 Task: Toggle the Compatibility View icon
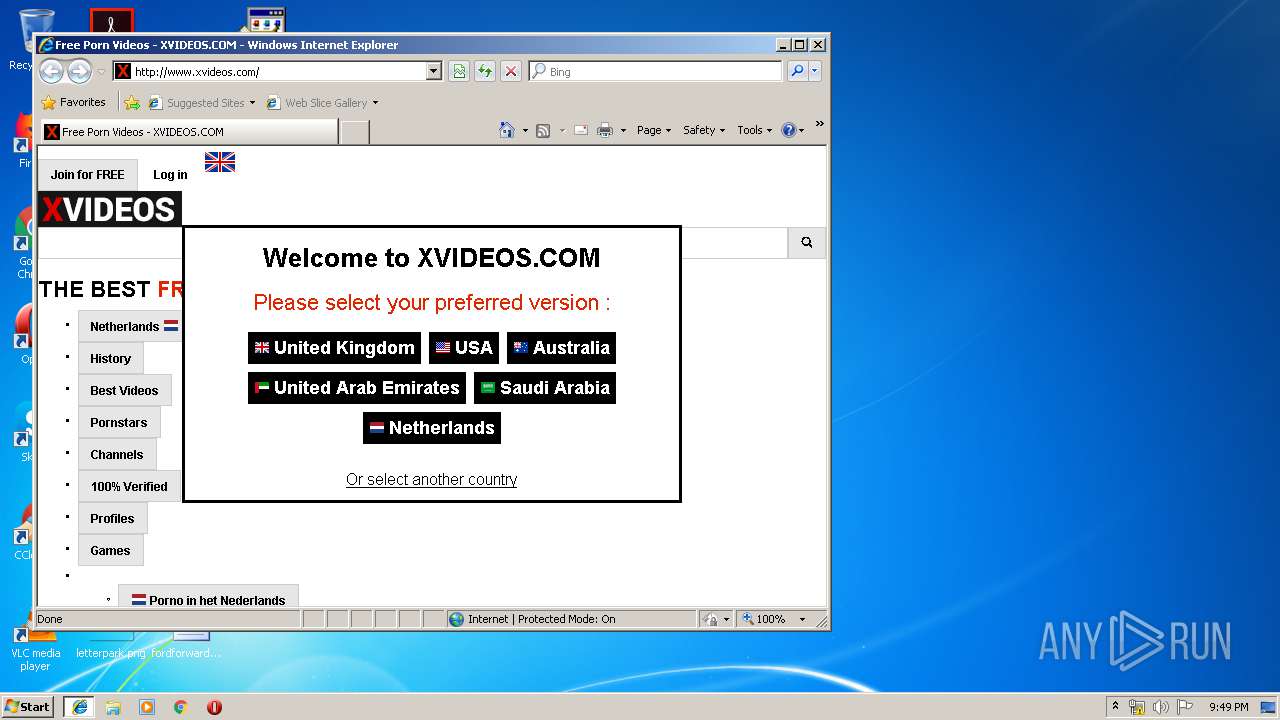pyautogui.click(x=459, y=71)
